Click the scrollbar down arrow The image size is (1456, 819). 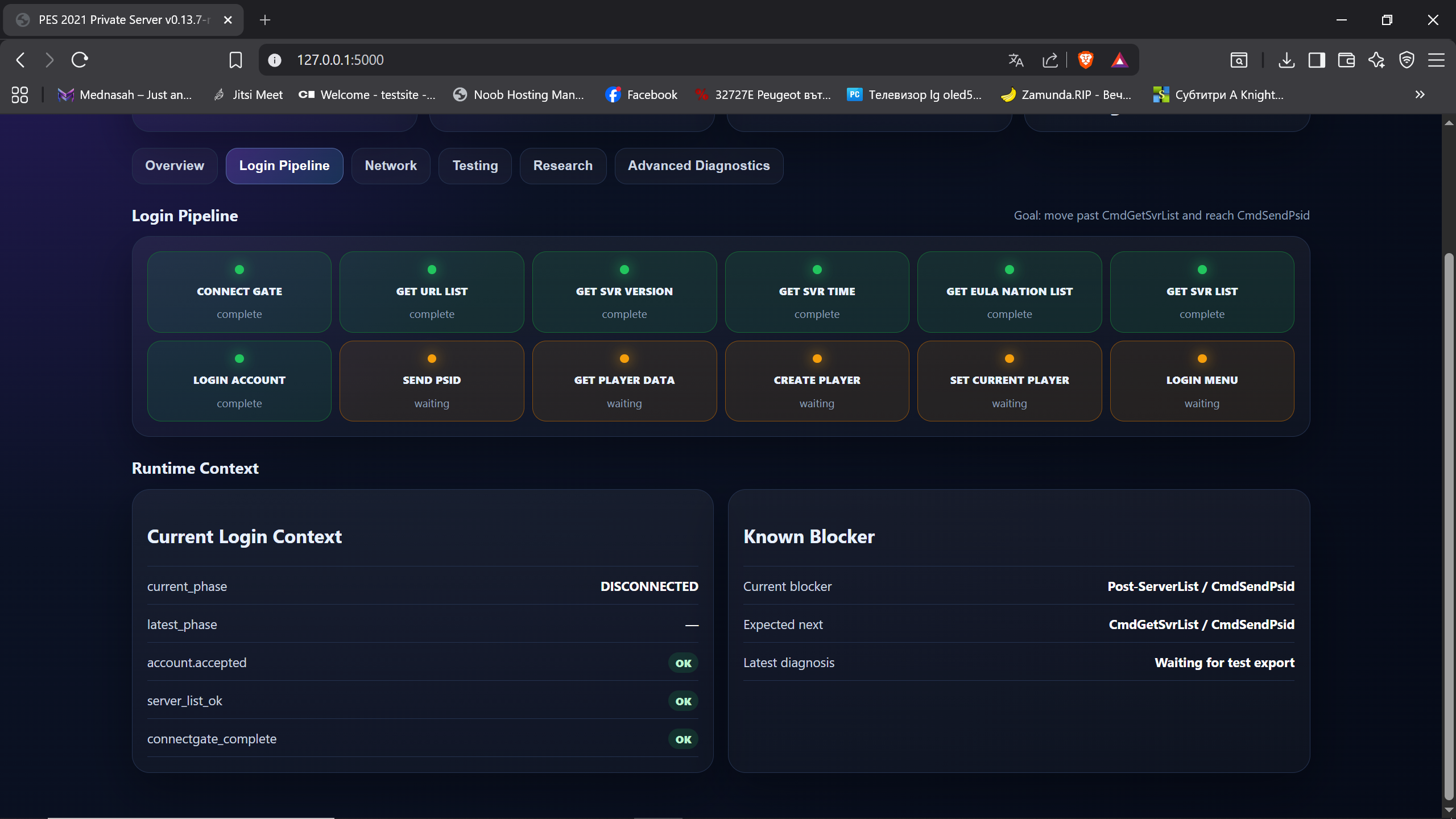coord(1449,810)
